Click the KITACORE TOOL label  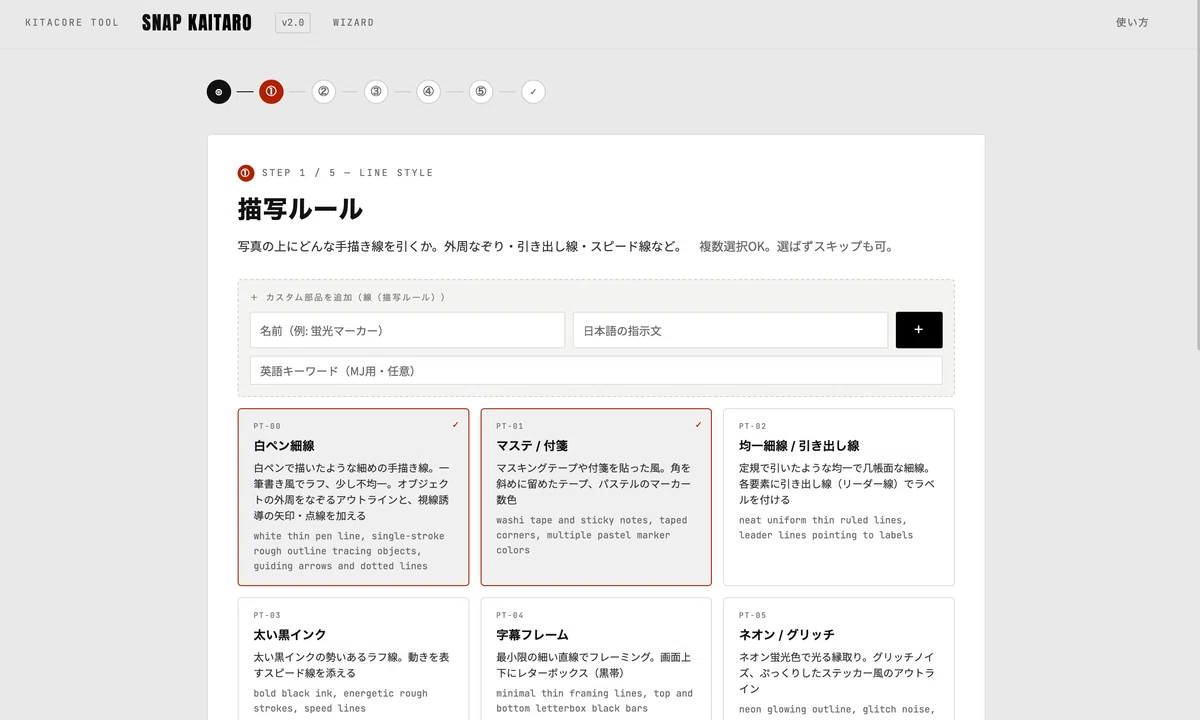[x=72, y=23]
